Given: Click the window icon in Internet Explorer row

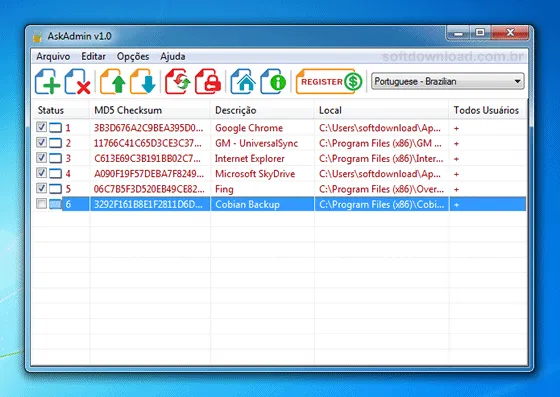Looking at the screenshot, I should pos(55,159).
